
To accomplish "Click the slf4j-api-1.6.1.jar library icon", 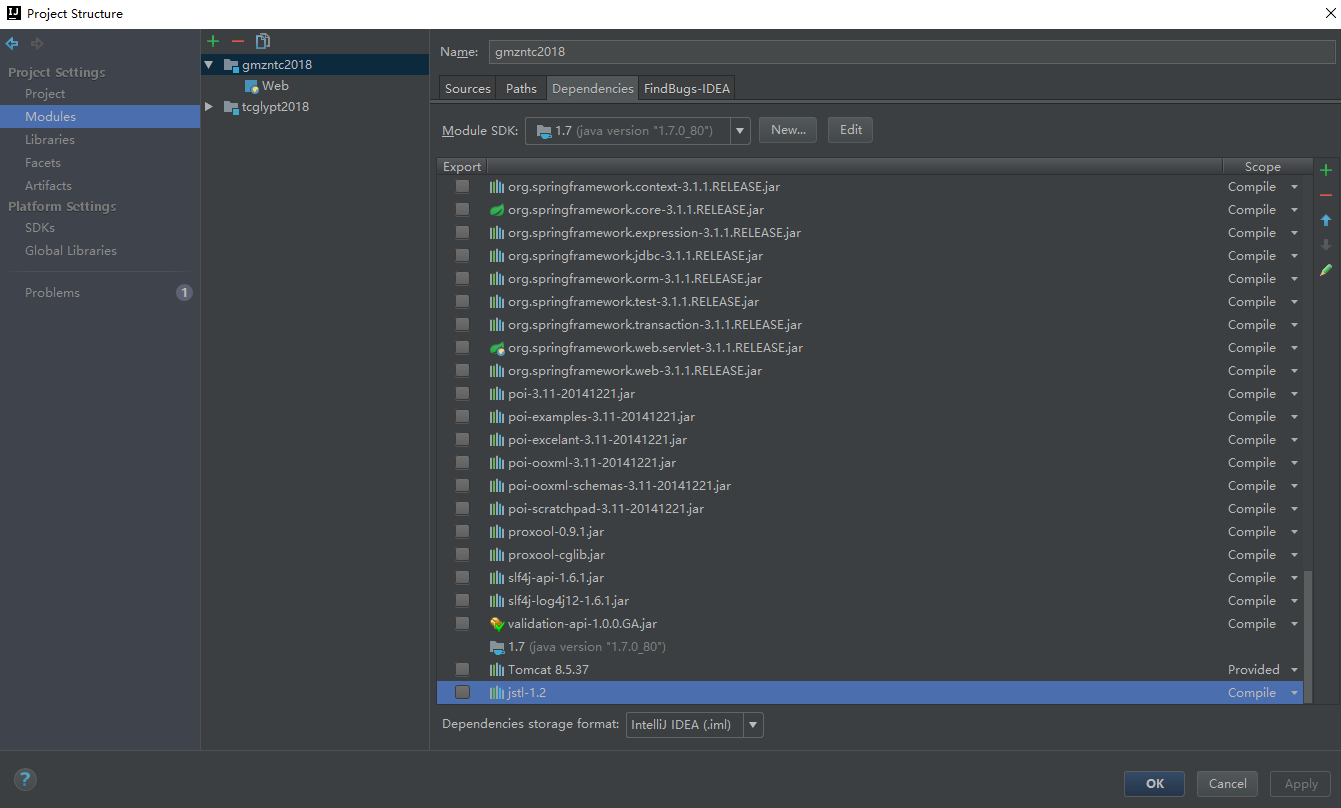I will click(497, 578).
